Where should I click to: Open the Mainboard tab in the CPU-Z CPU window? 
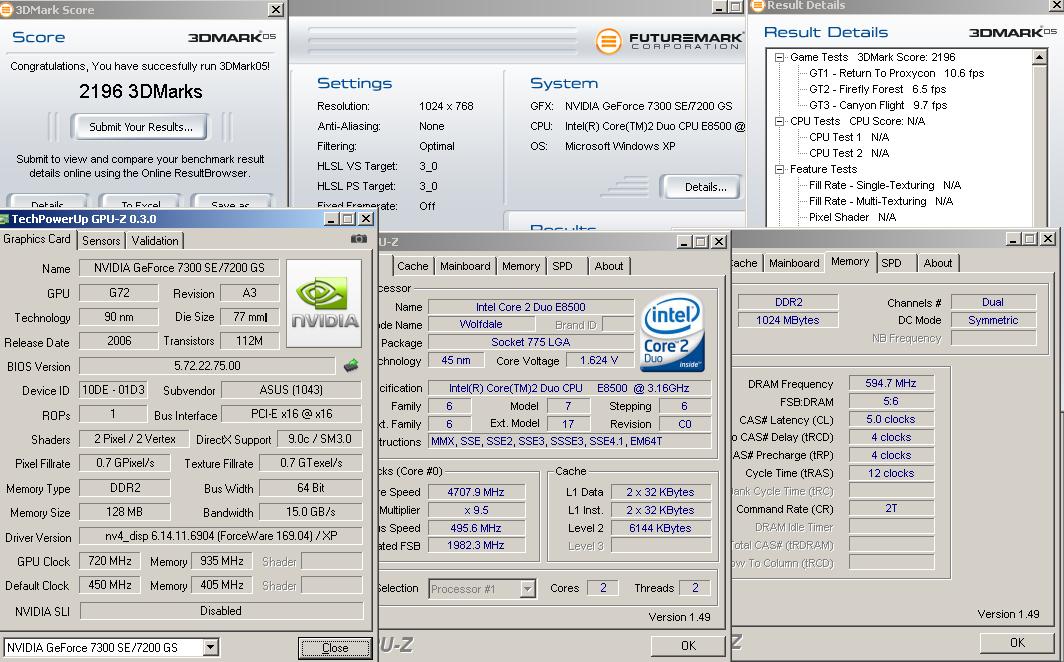465,266
